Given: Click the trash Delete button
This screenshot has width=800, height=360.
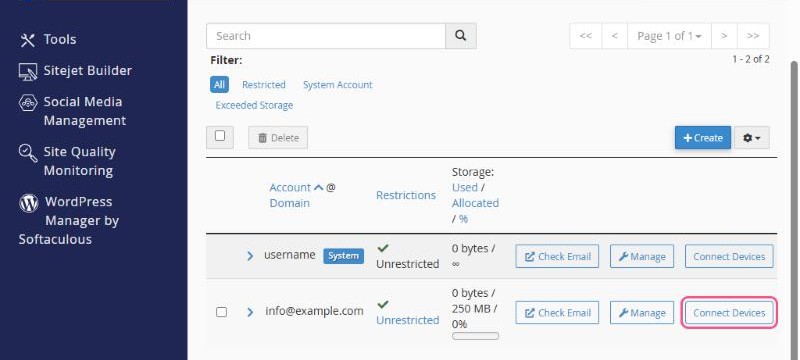Looking at the screenshot, I should (278, 138).
